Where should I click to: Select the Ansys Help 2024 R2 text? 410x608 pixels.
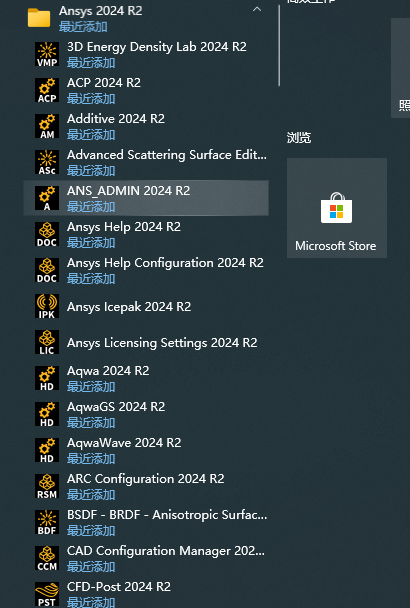(124, 227)
